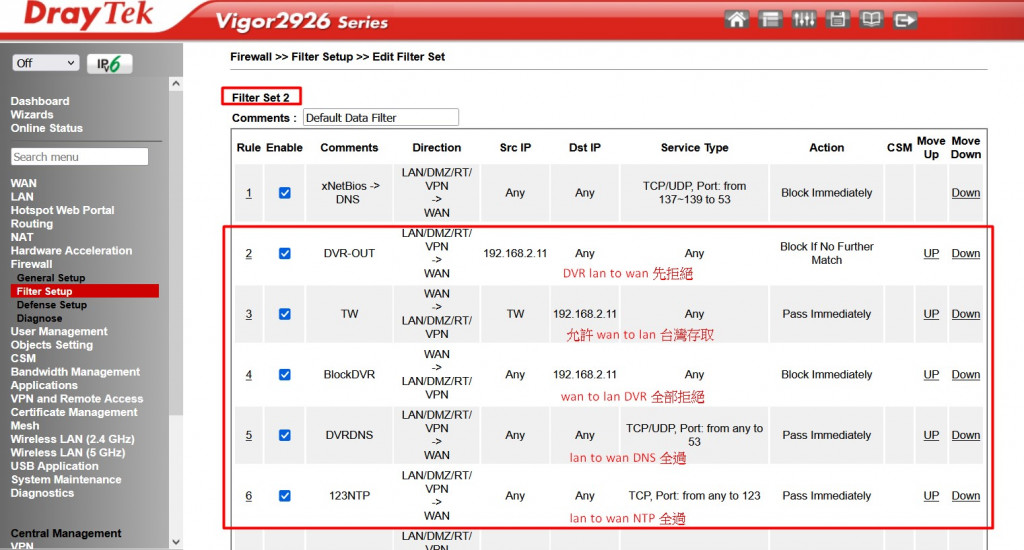Toggle Enable checkbox for TW rule

tap(285, 314)
